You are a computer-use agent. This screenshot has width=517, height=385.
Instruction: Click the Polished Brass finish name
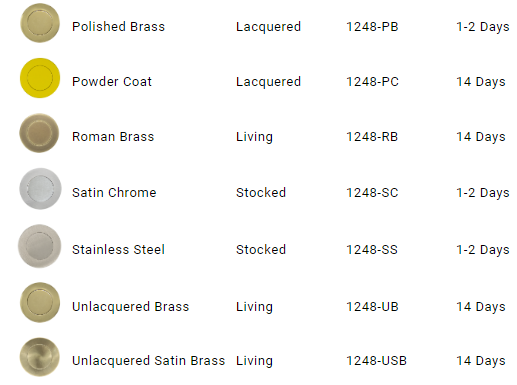tap(118, 27)
